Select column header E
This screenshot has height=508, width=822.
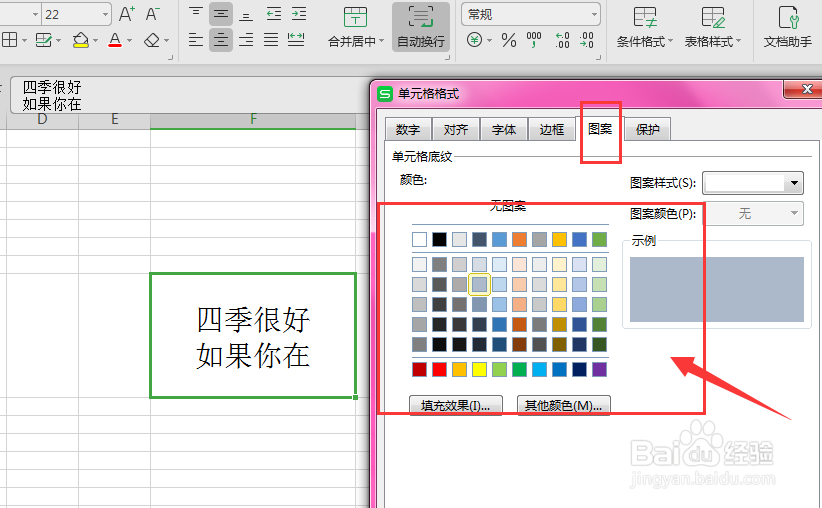[114, 121]
